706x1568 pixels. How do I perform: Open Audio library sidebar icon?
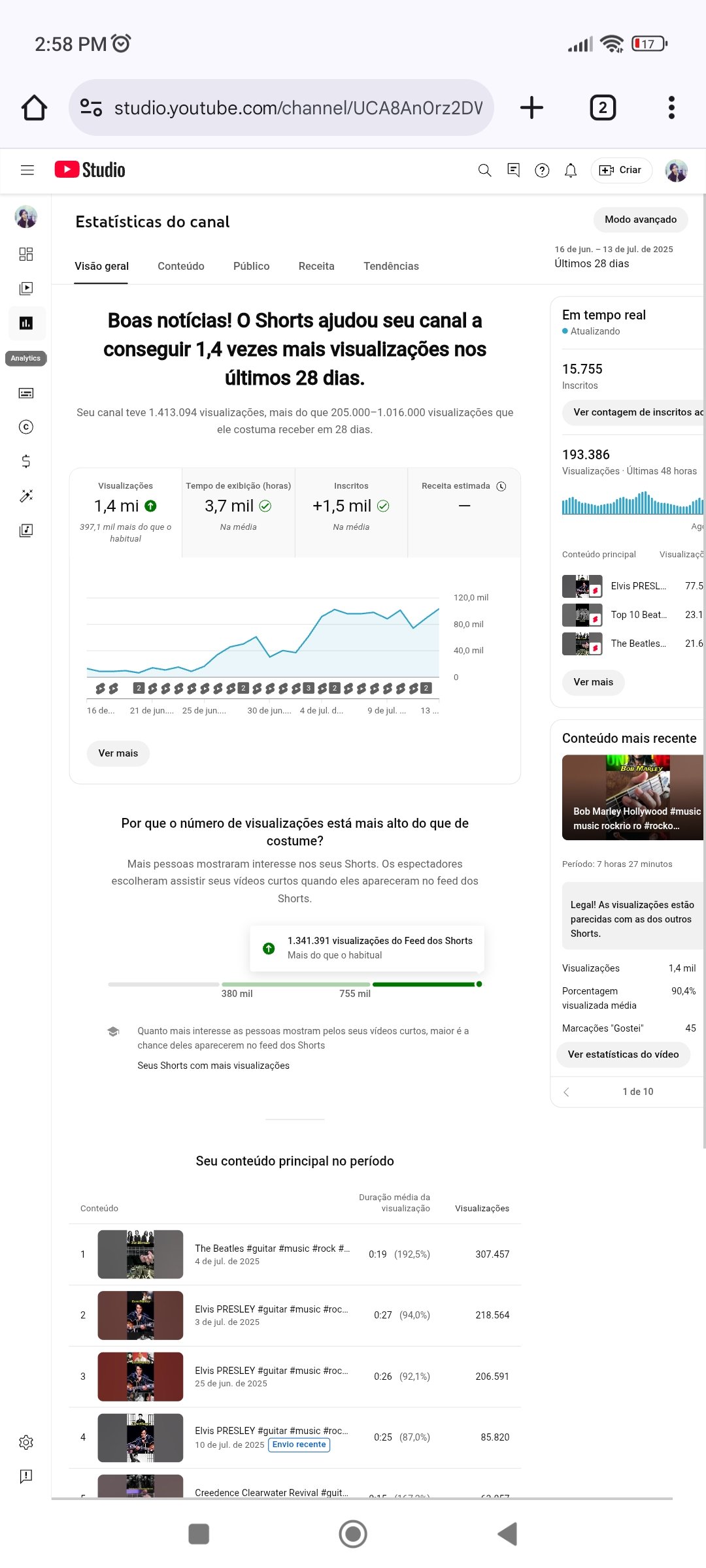click(26, 530)
